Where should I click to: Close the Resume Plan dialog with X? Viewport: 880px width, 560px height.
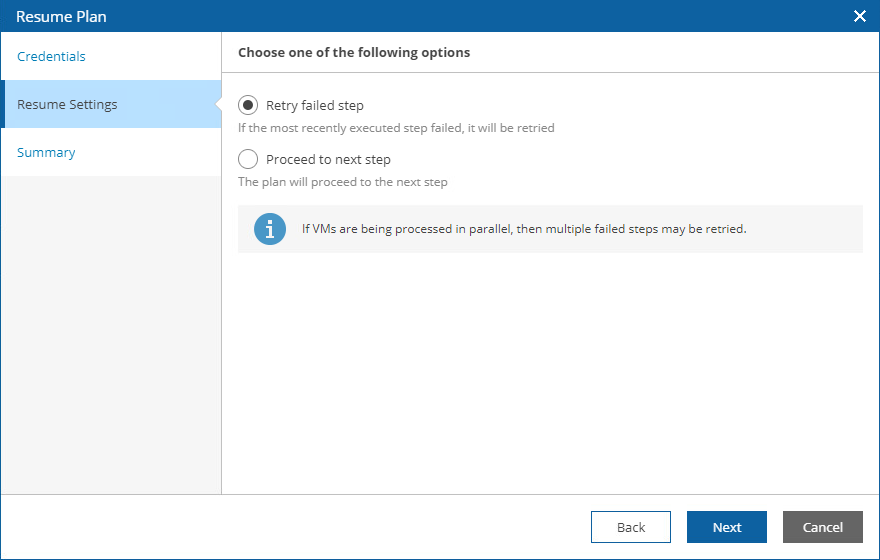tap(859, 16)
